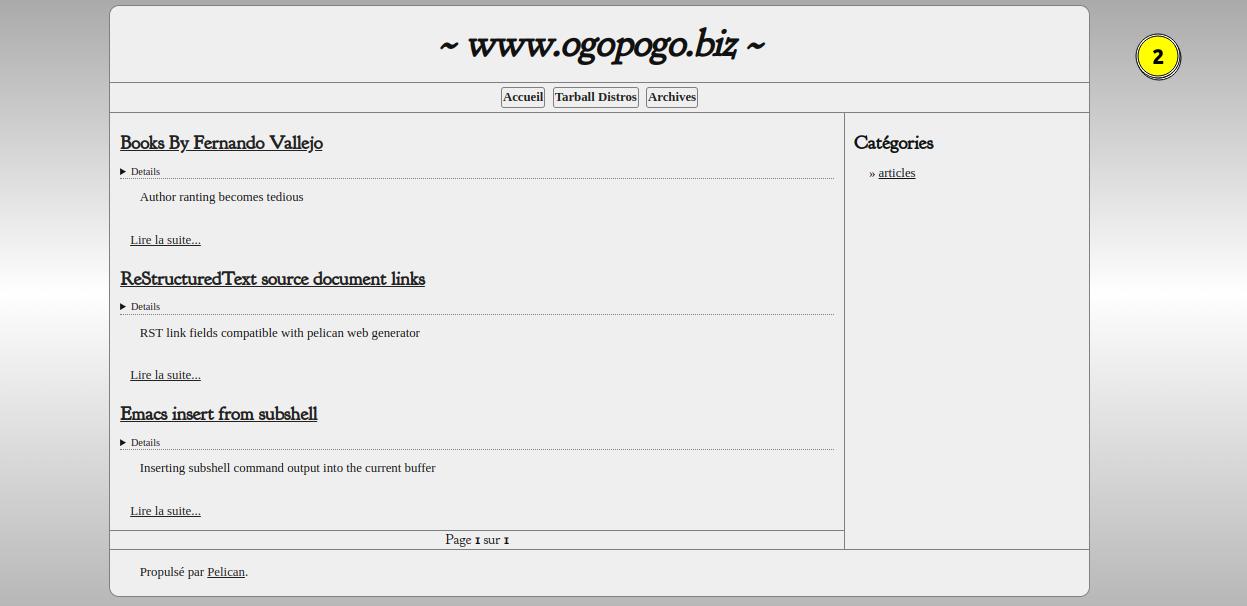Click the Page 1 sur 1 pagination bar
Viewport: 1247px width, 606px height.
[477, 539]
